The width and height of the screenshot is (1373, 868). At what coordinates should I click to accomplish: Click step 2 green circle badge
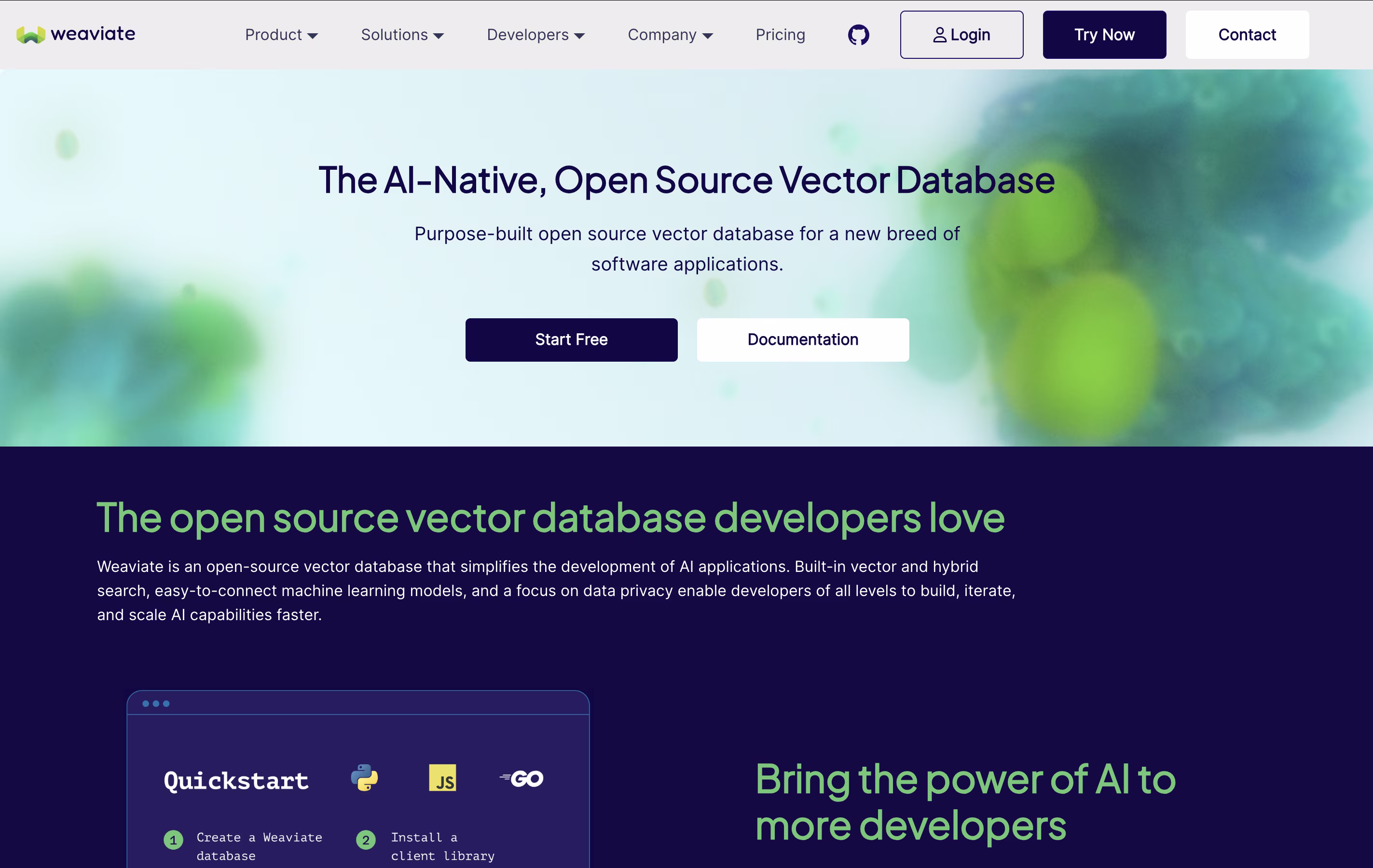click(366, 840)
